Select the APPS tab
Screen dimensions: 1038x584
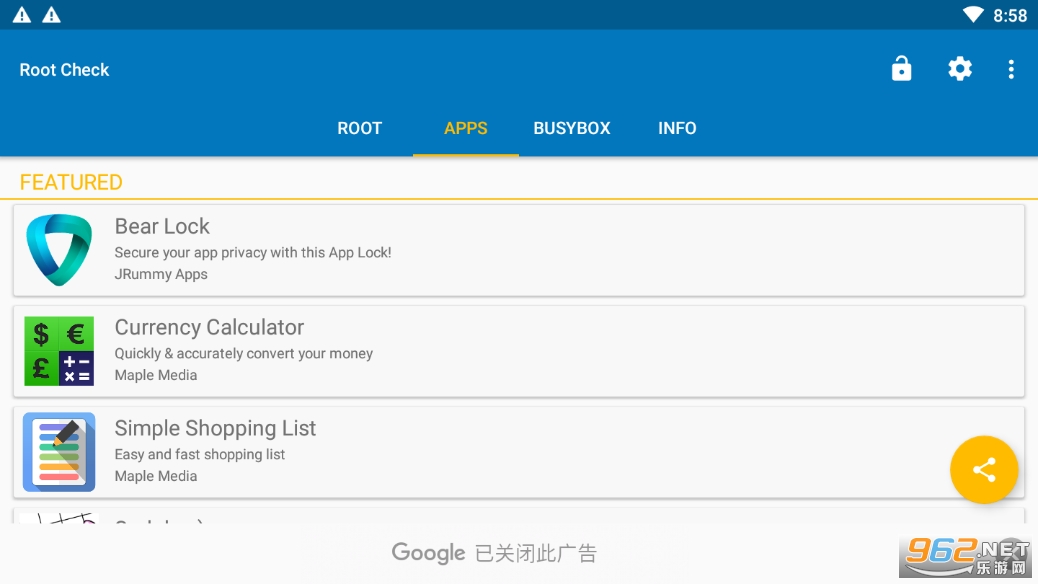point(466,128)
